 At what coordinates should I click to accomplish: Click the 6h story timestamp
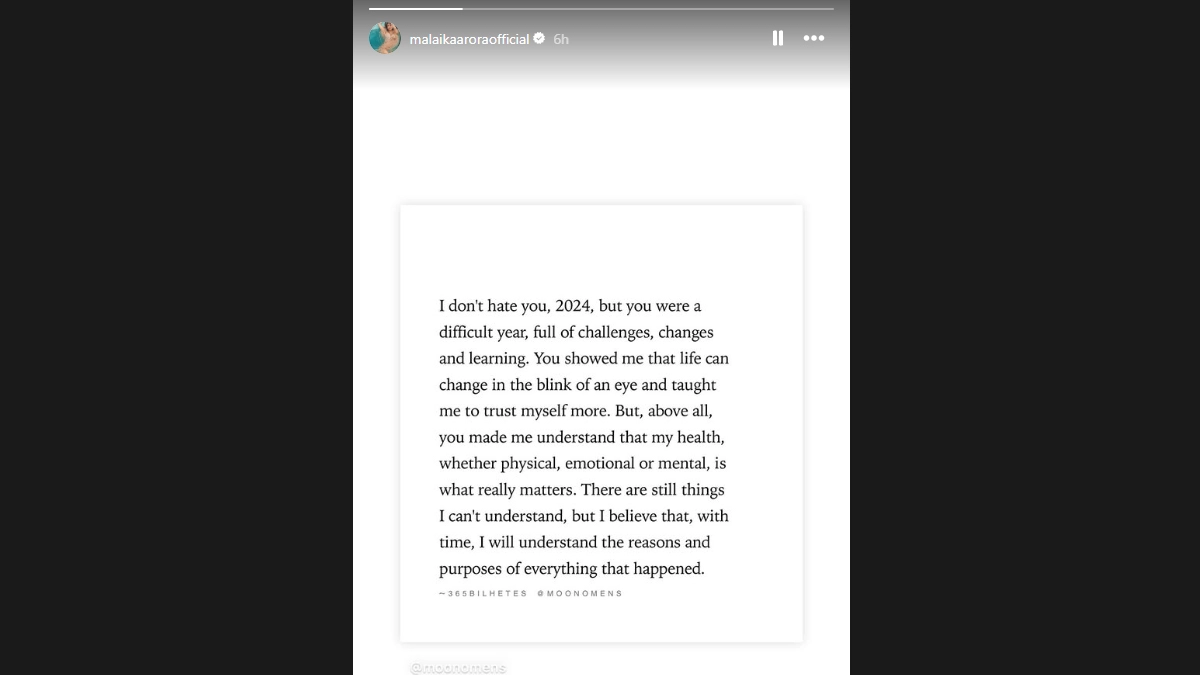[561, 39]
